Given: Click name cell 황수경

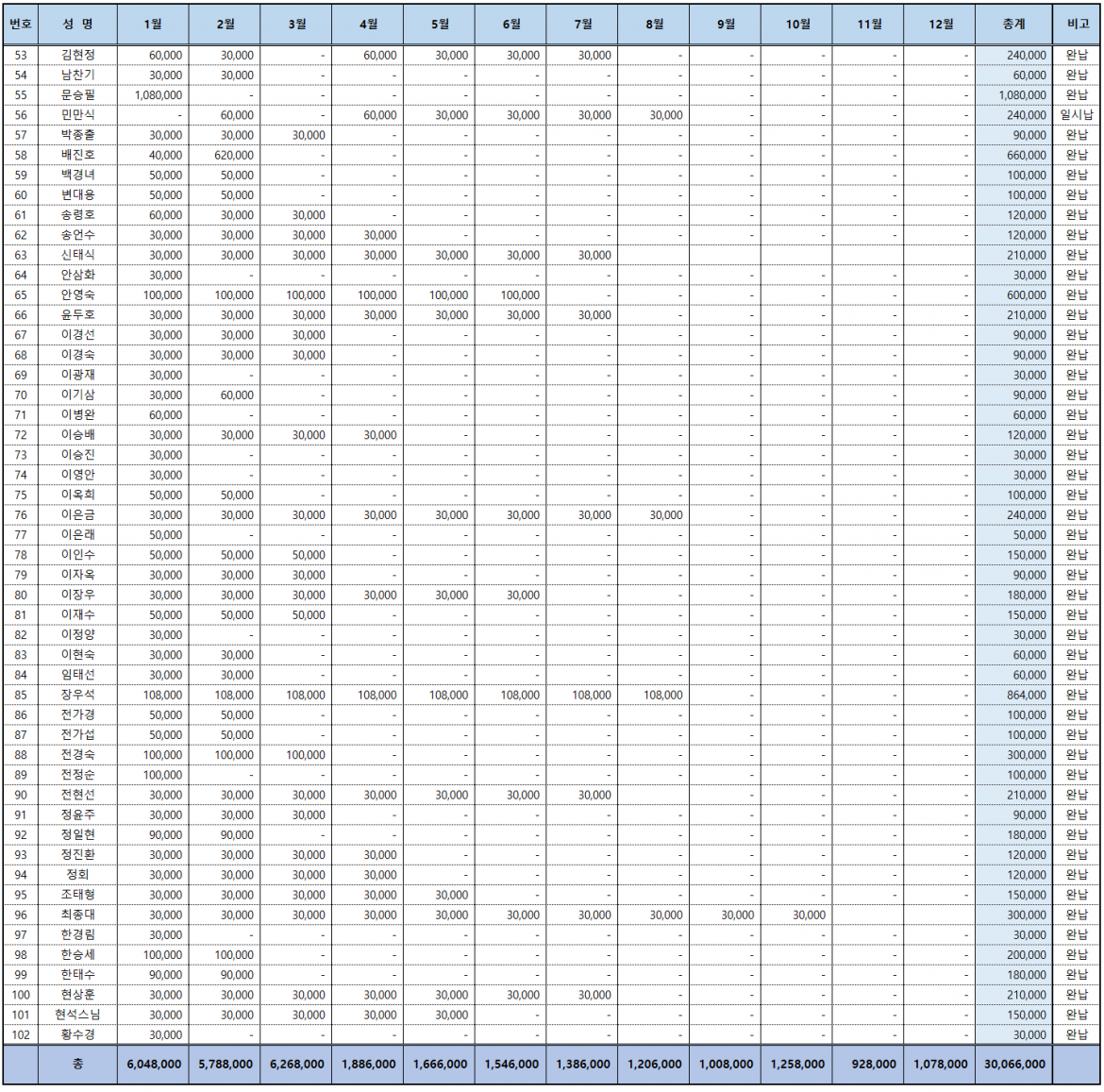Looking at the screenshot, I should click(77, 1035).
